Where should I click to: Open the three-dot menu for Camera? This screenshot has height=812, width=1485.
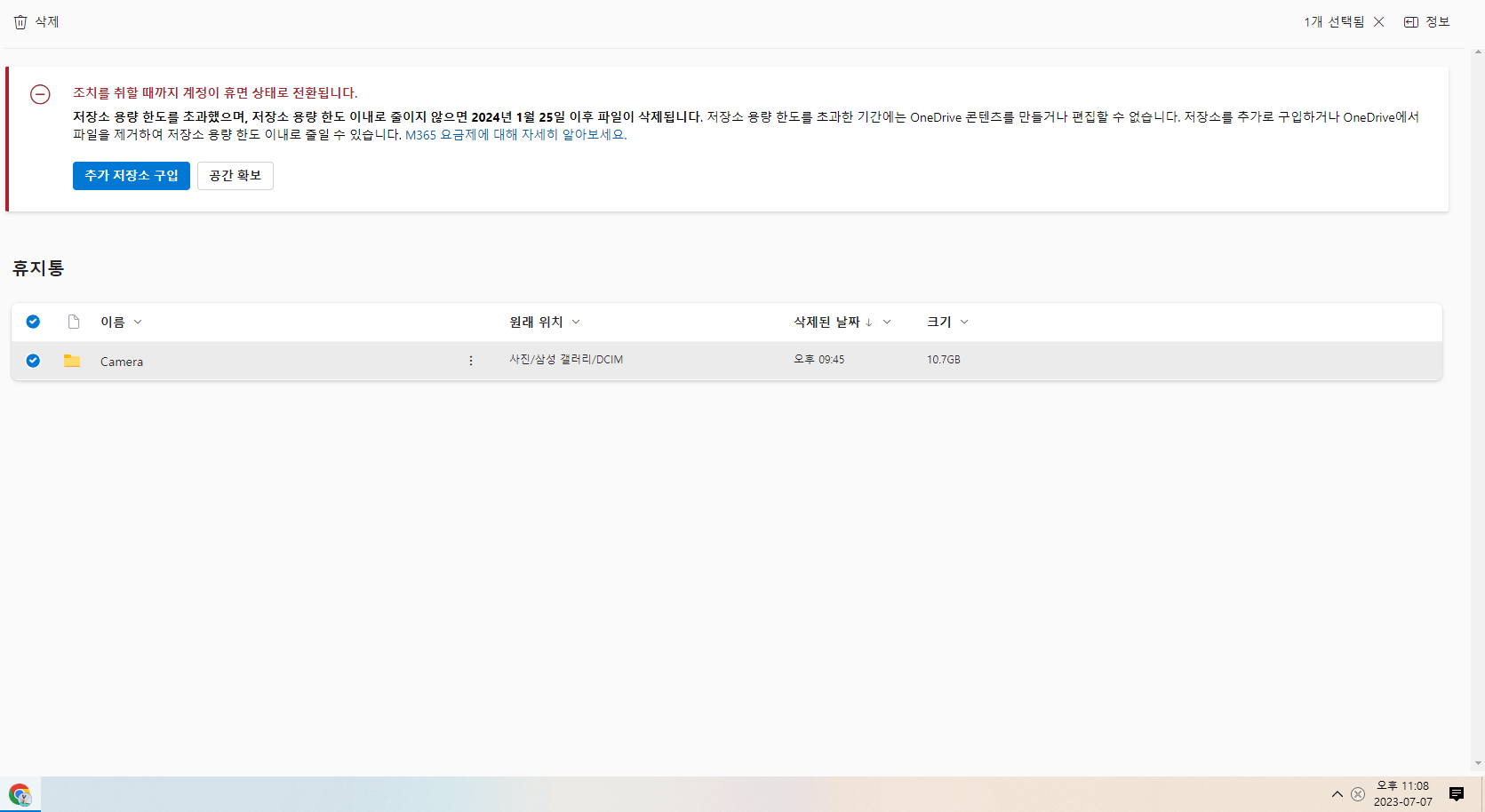(x=471, y=361)
